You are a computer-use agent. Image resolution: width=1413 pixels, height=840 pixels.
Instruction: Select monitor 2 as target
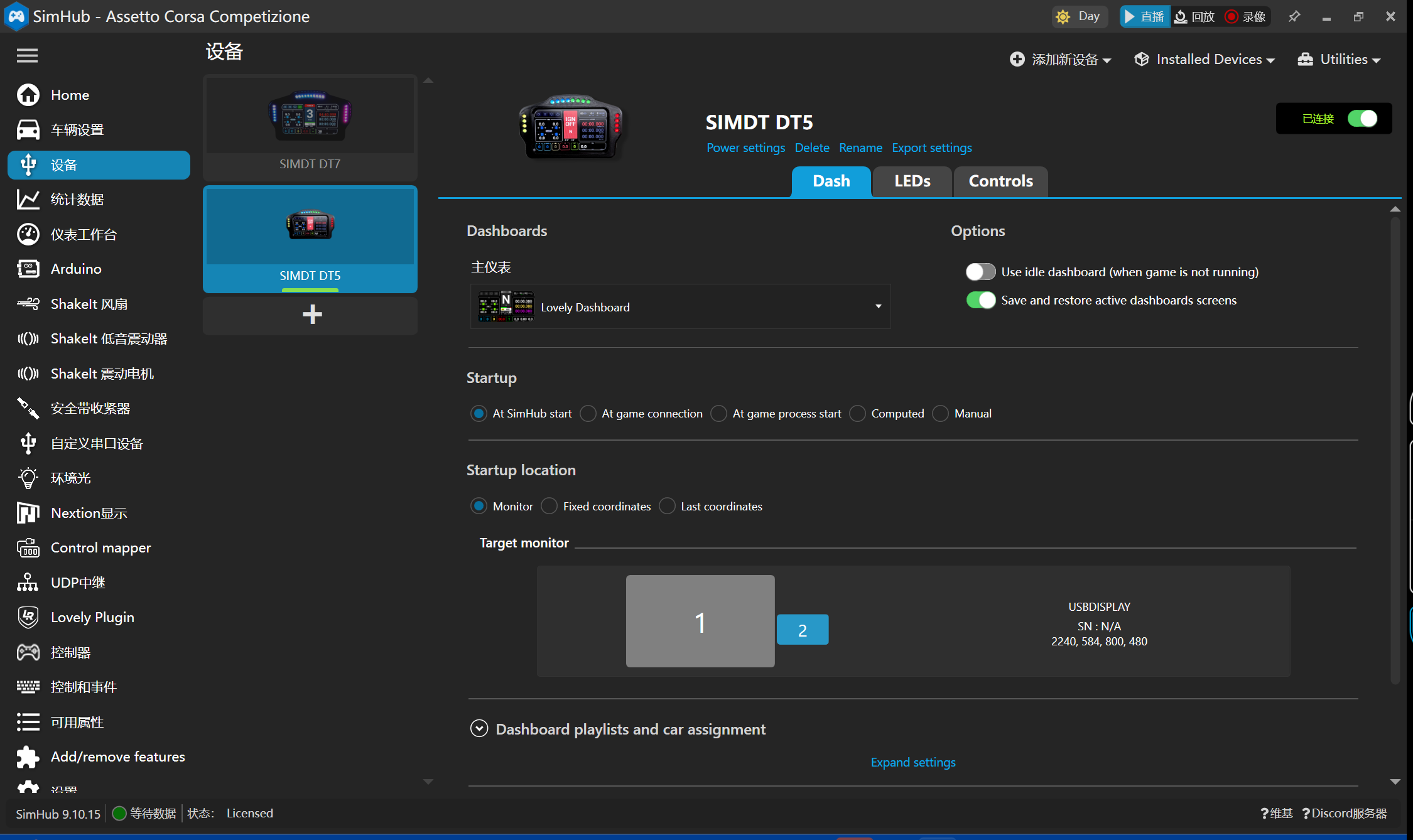click(x=803, y=630)
